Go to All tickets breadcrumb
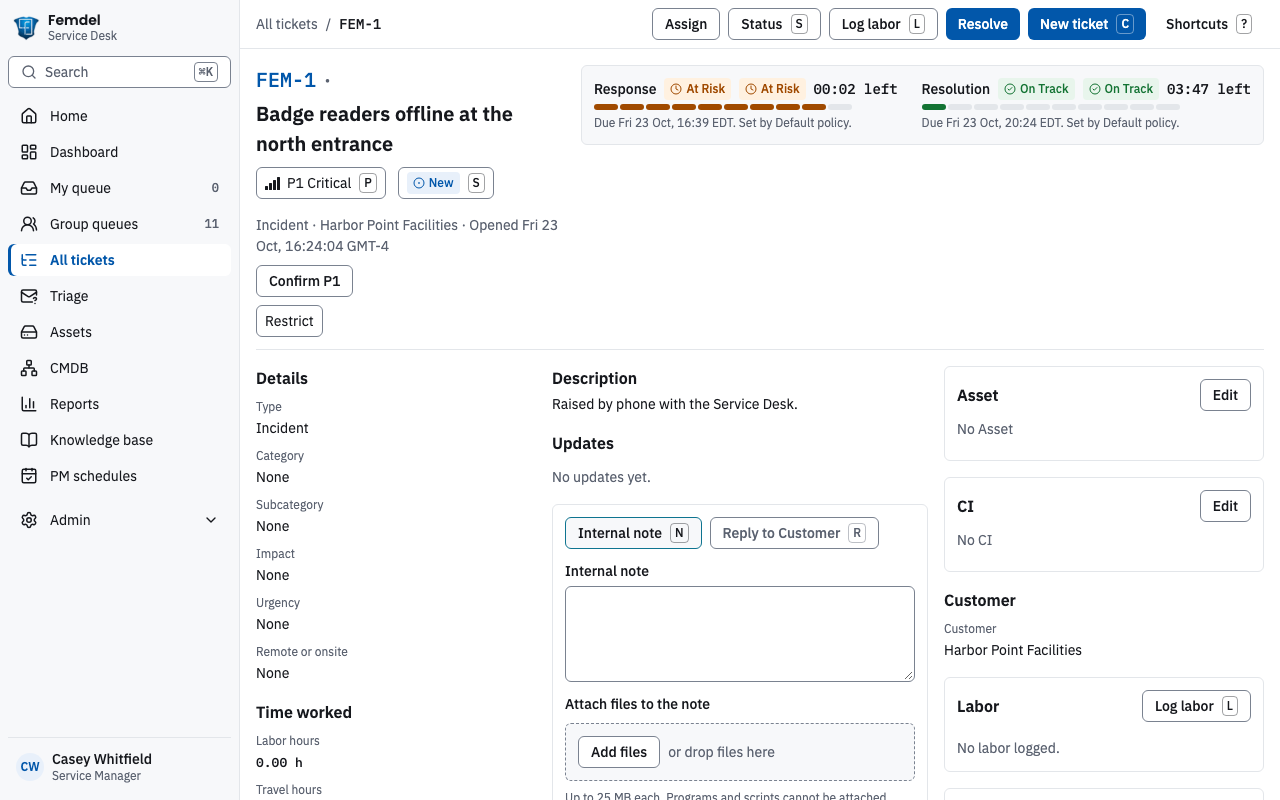 [x=287, y=24]
